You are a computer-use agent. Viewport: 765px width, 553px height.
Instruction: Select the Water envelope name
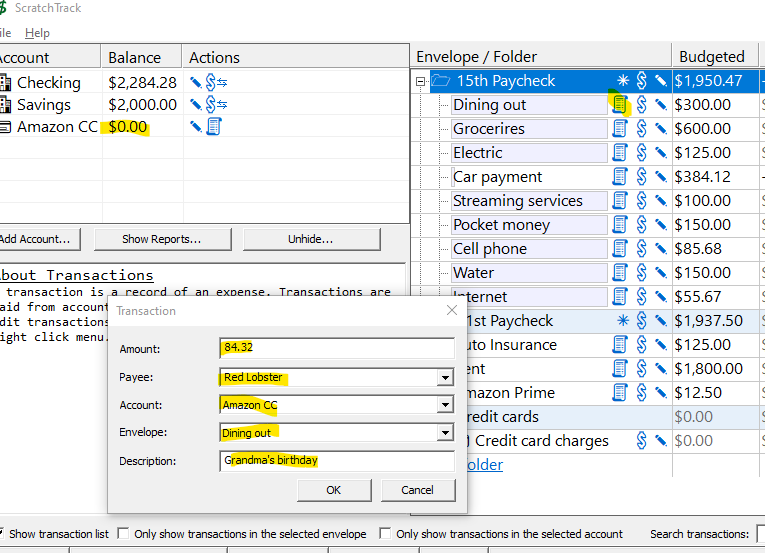474,272
